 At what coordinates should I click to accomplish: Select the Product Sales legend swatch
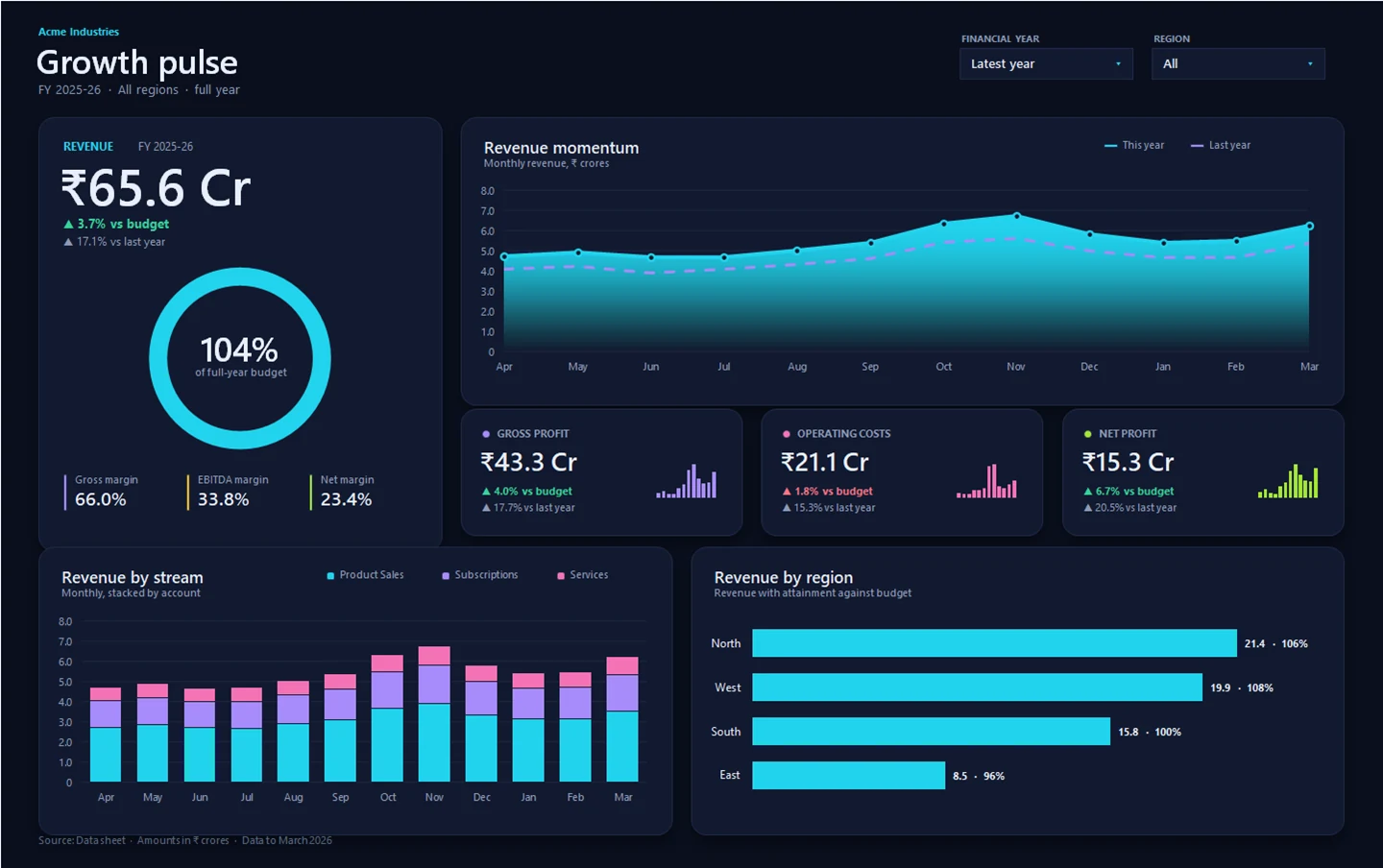click(330, 576)
